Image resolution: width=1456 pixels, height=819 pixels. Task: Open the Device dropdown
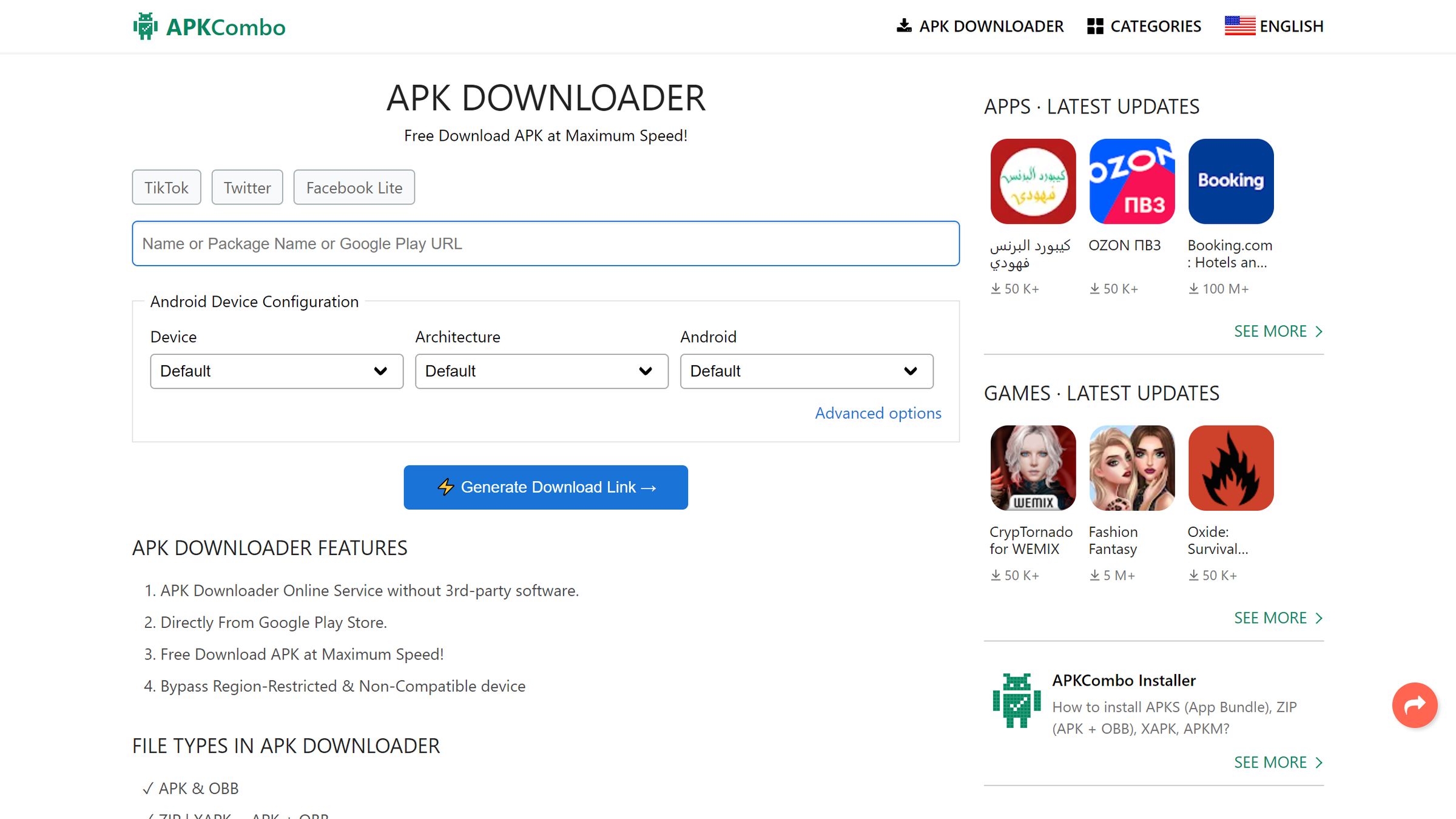[x=277, y=371]
